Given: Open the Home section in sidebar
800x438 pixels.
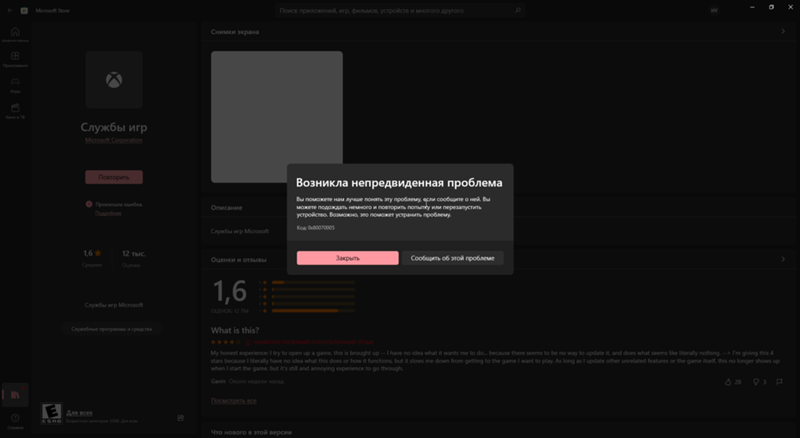Looking at the screenshot, I should [15, 34].
